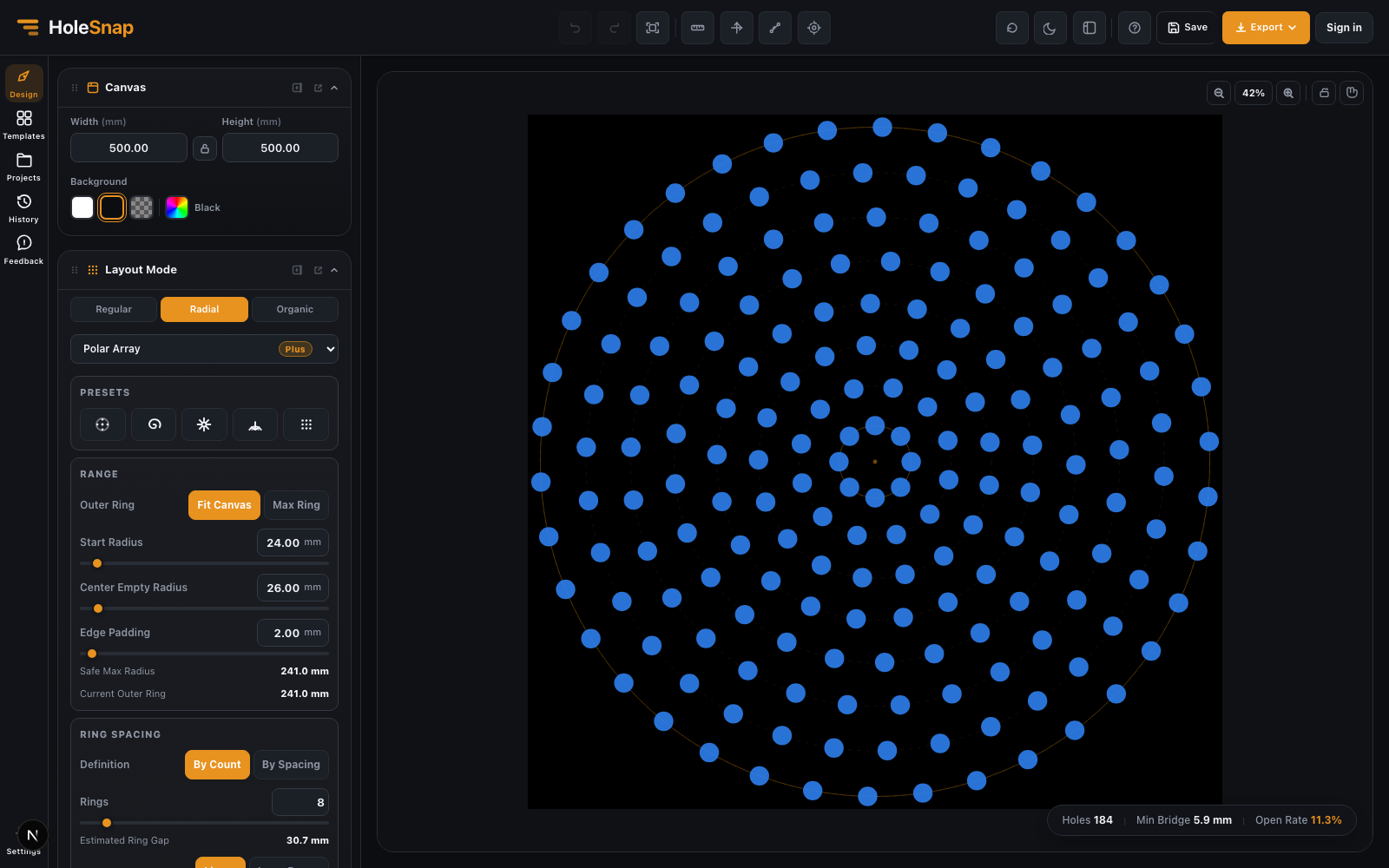Open the Projects sidebar section
The height and width of the screenshot is (868, 1389).
[x=24, y=167]
